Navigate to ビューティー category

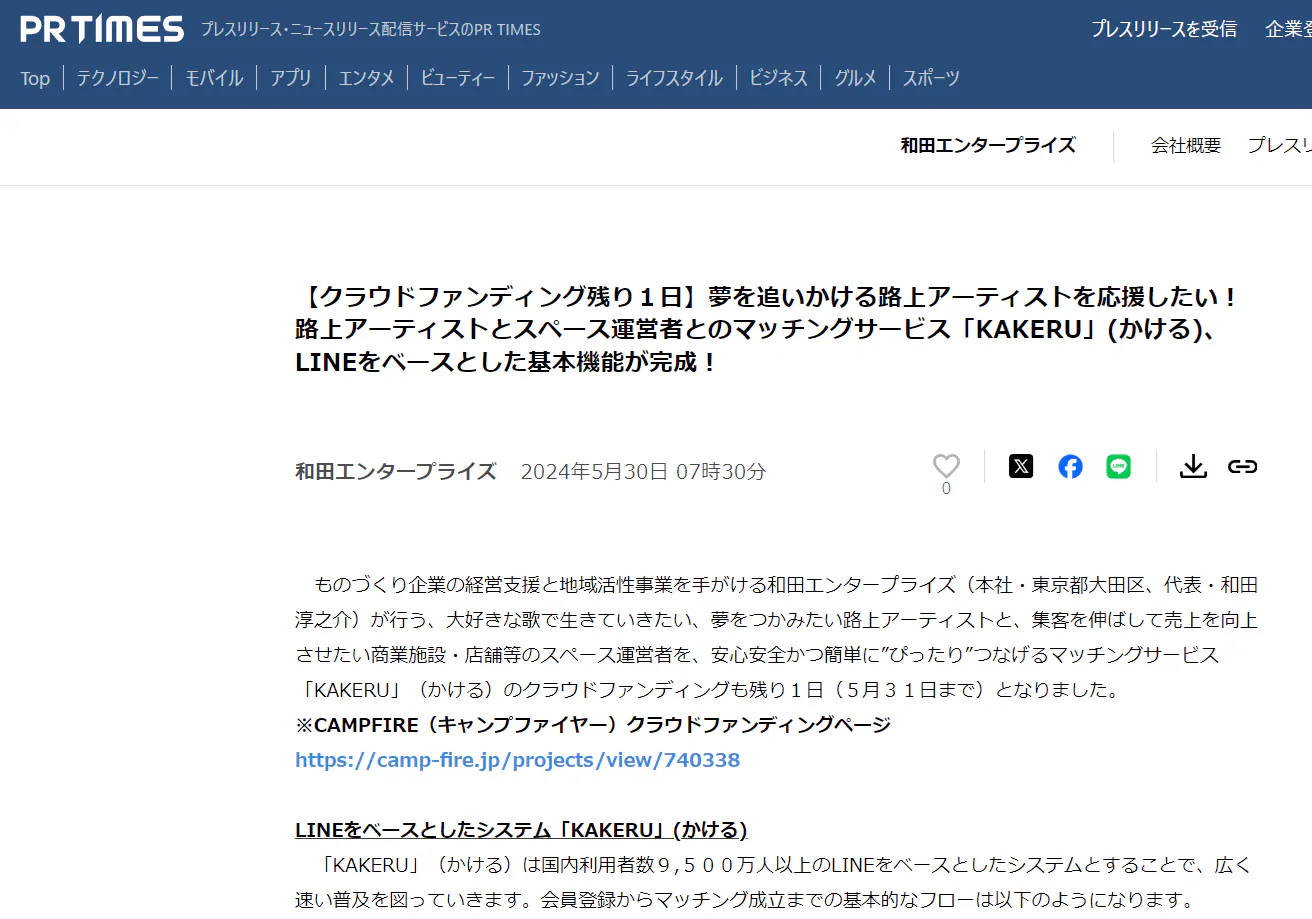click(457, 78)
